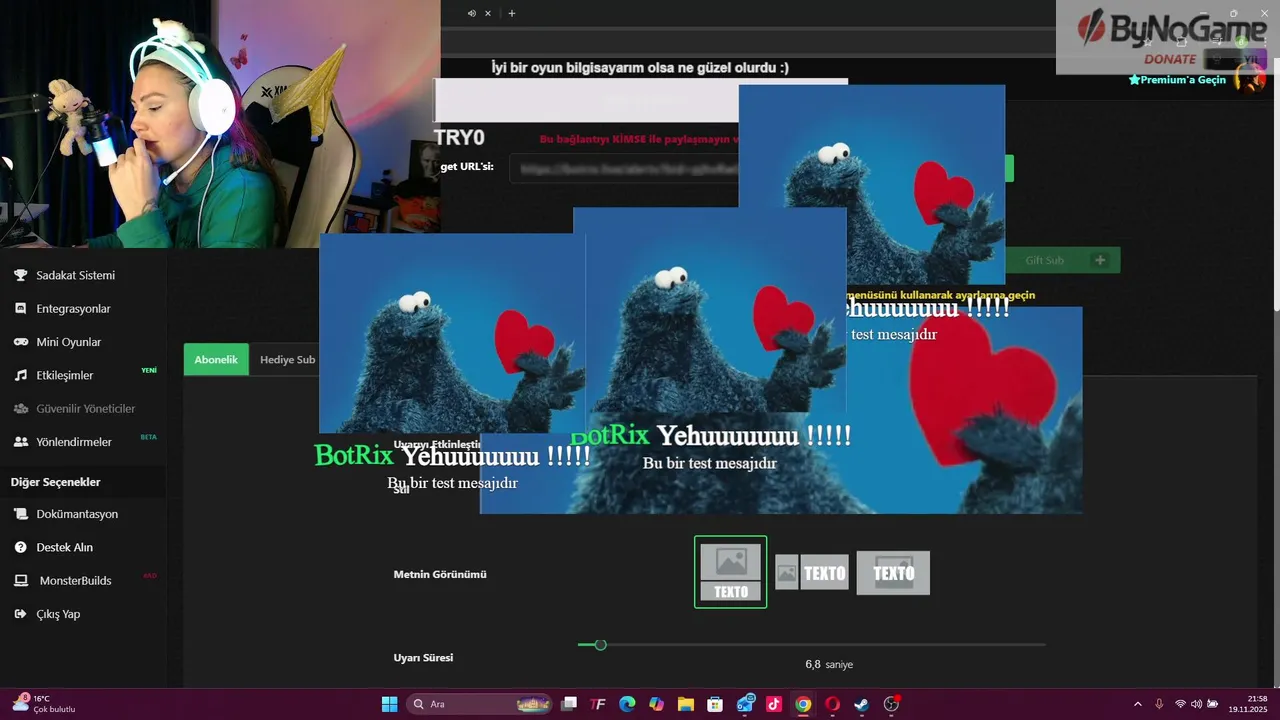Click the Etkileşimler music note icon
This screenshot has width=1280, height=720.
click(20, 375)
